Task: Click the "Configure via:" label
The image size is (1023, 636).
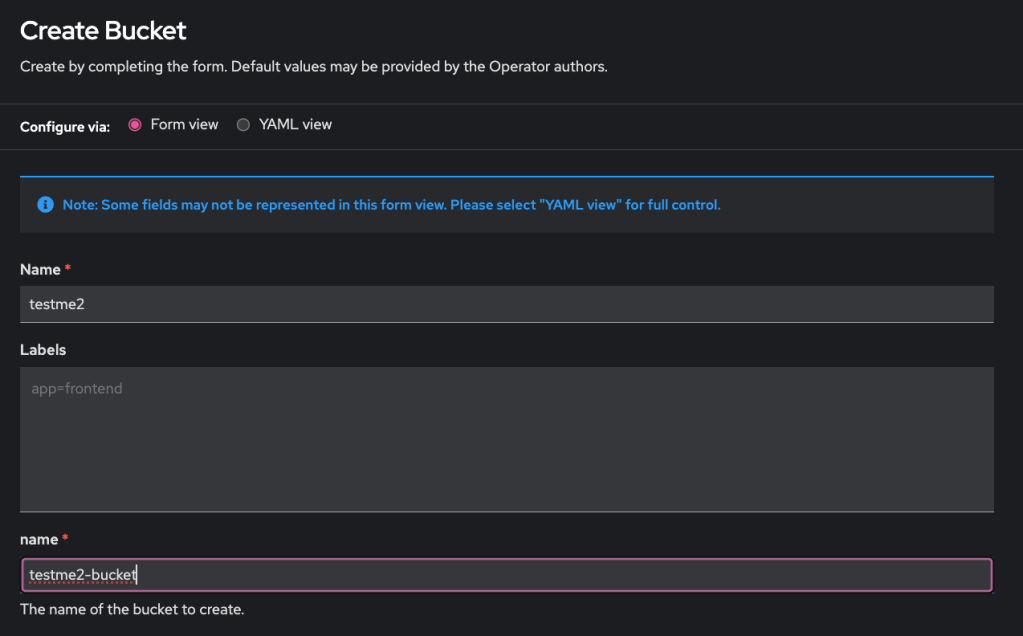Action: coord(65,127)
